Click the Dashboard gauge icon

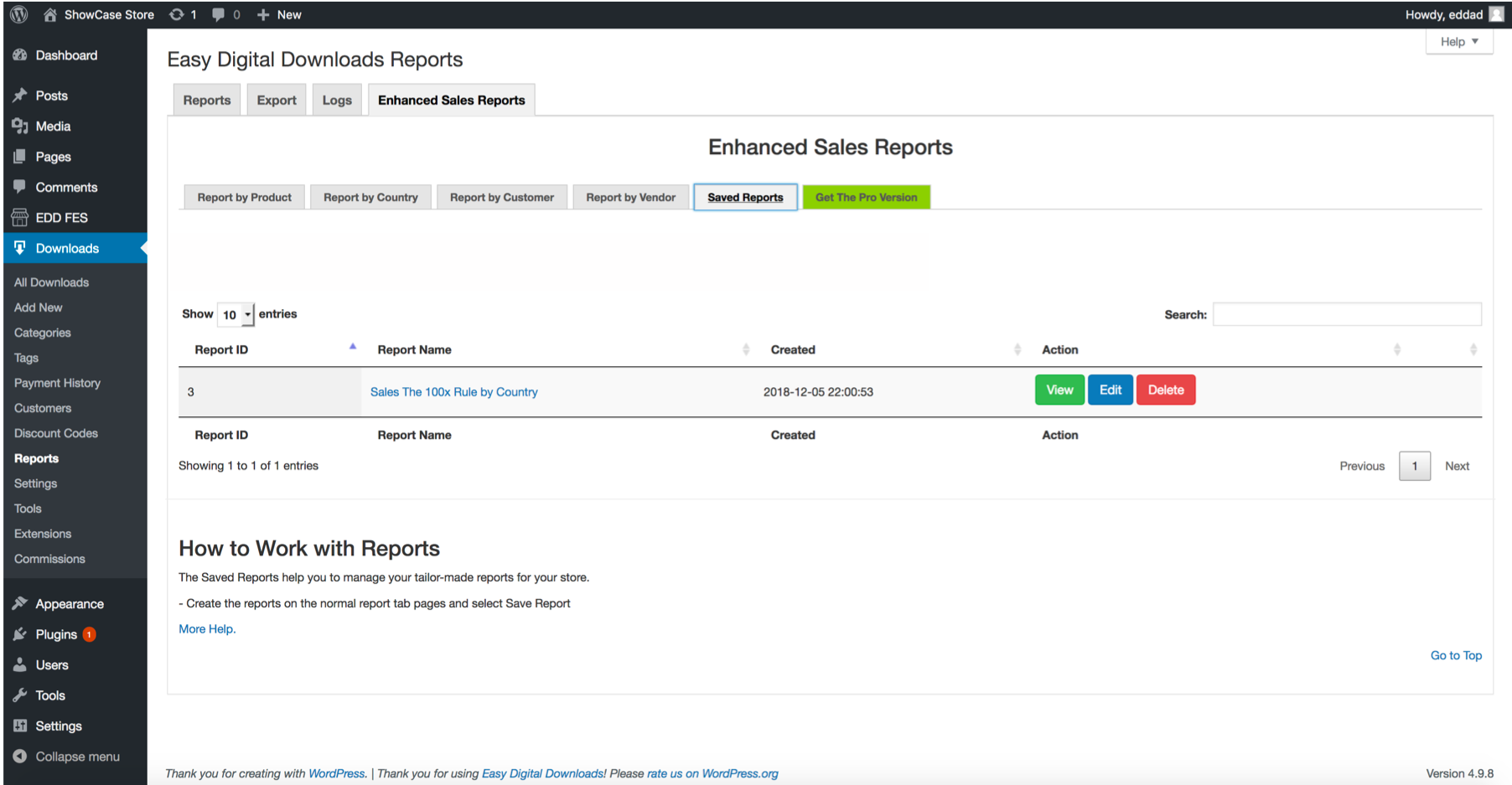tap(20, 55)
